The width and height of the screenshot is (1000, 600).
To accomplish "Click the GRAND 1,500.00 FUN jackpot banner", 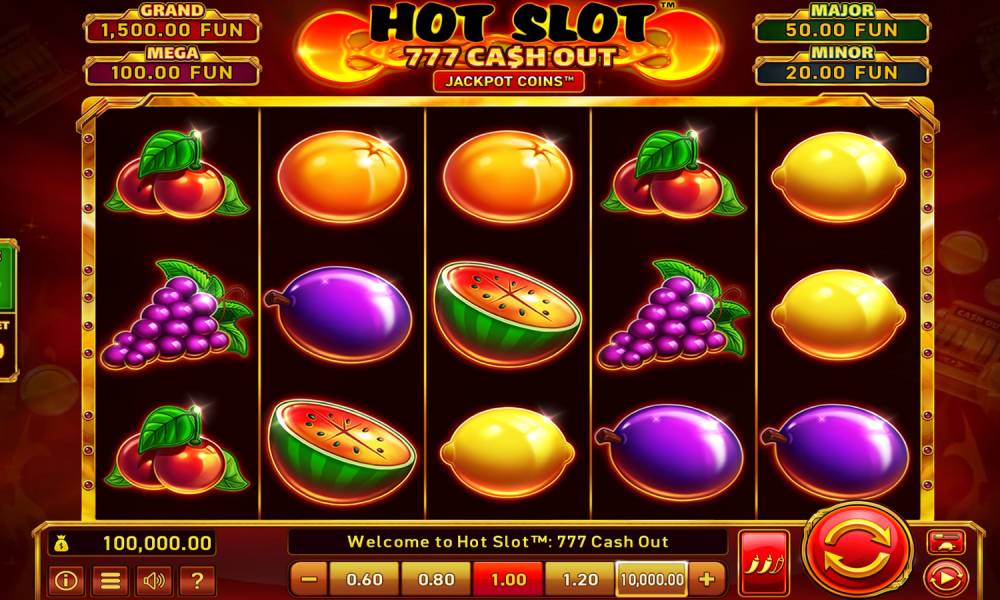I will (172, 24).
